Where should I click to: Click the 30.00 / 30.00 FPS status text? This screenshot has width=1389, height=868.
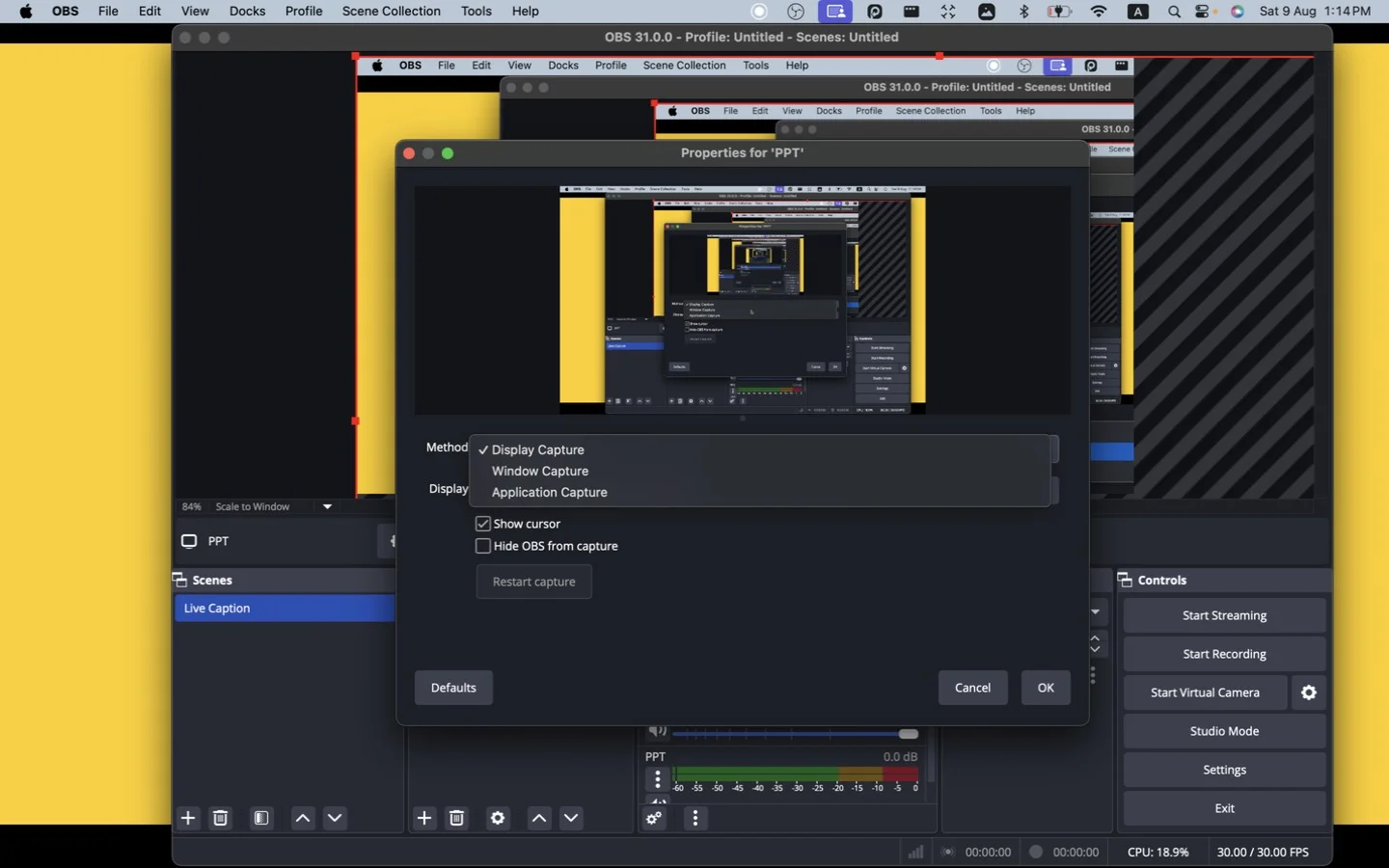coord(1263,852)
